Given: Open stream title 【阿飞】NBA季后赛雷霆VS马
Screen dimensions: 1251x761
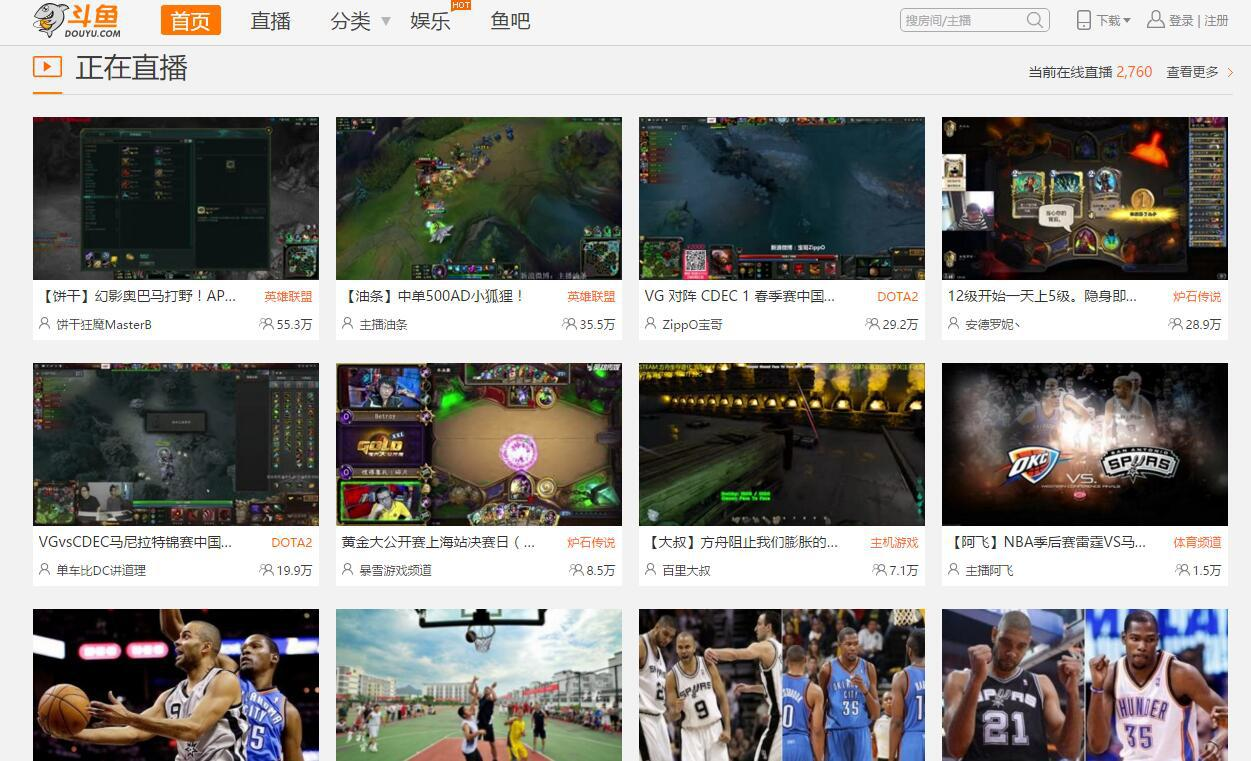Looking at the screenshot, I should click(x=1047, y=542).
